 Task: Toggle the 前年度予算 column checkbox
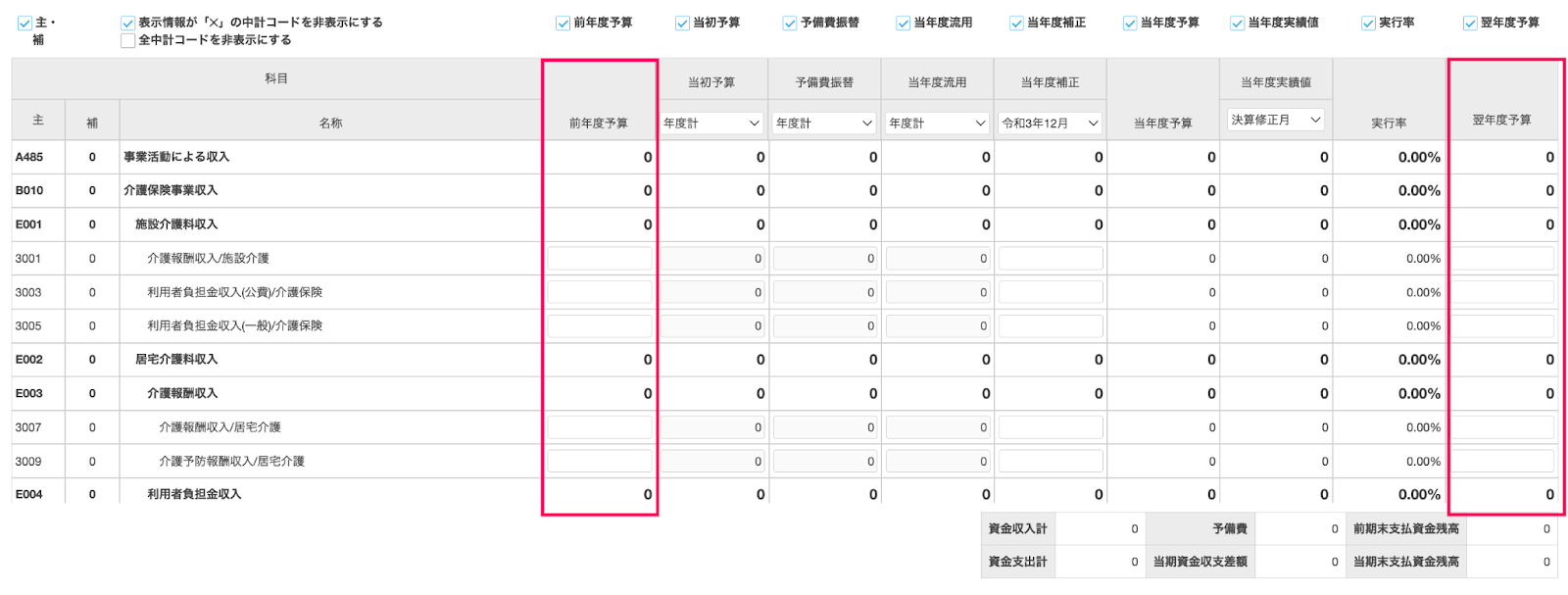(x=563, y=23)
